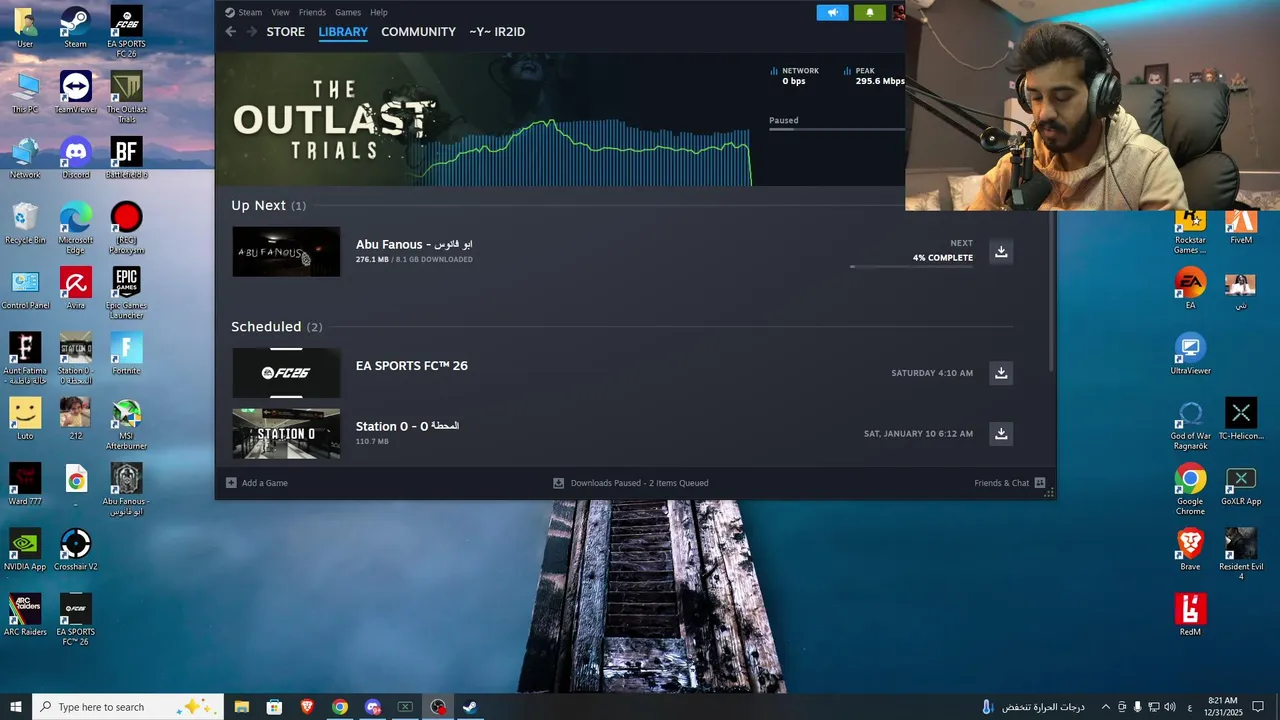Image resolution: width=1280 pixels, height=720 pixels.
Task: Click the Steam back navigation arrow
Action: (x=230, y=32)
